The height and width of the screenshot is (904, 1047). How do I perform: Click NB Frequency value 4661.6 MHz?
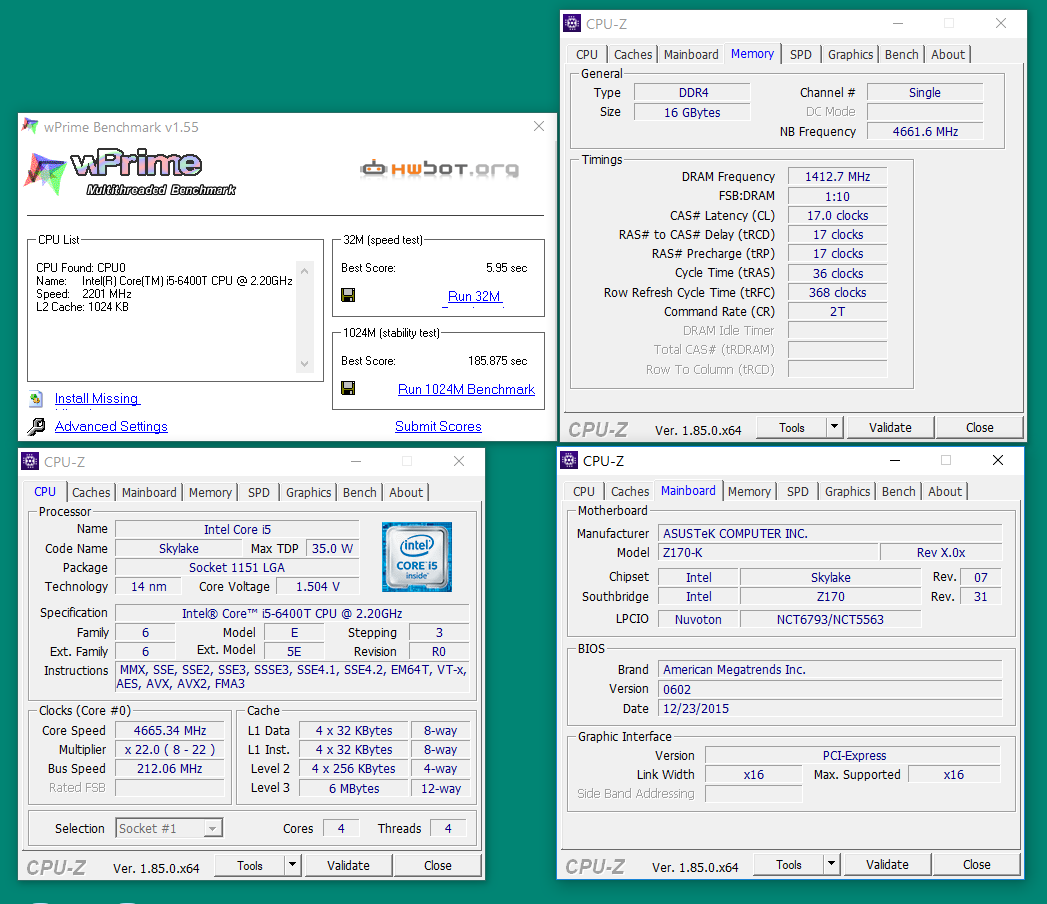tap(925, 132)
